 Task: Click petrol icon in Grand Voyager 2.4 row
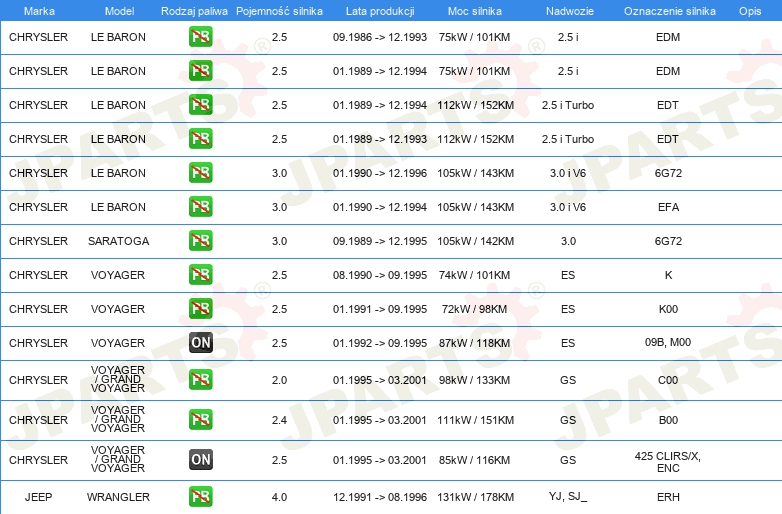[x=200, y=420]
